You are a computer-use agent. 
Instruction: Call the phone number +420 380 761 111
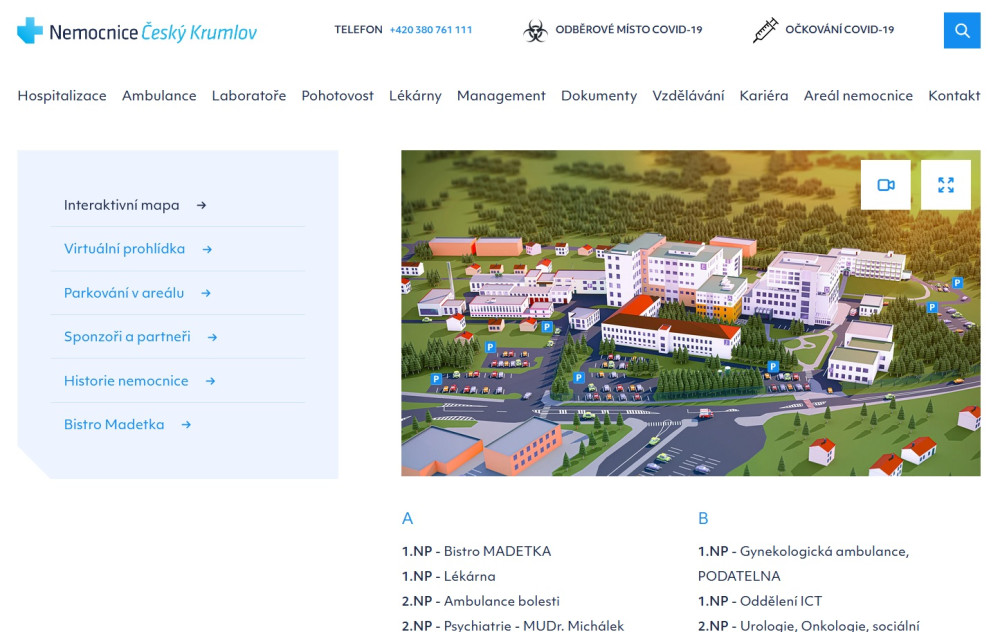(431, 30)
